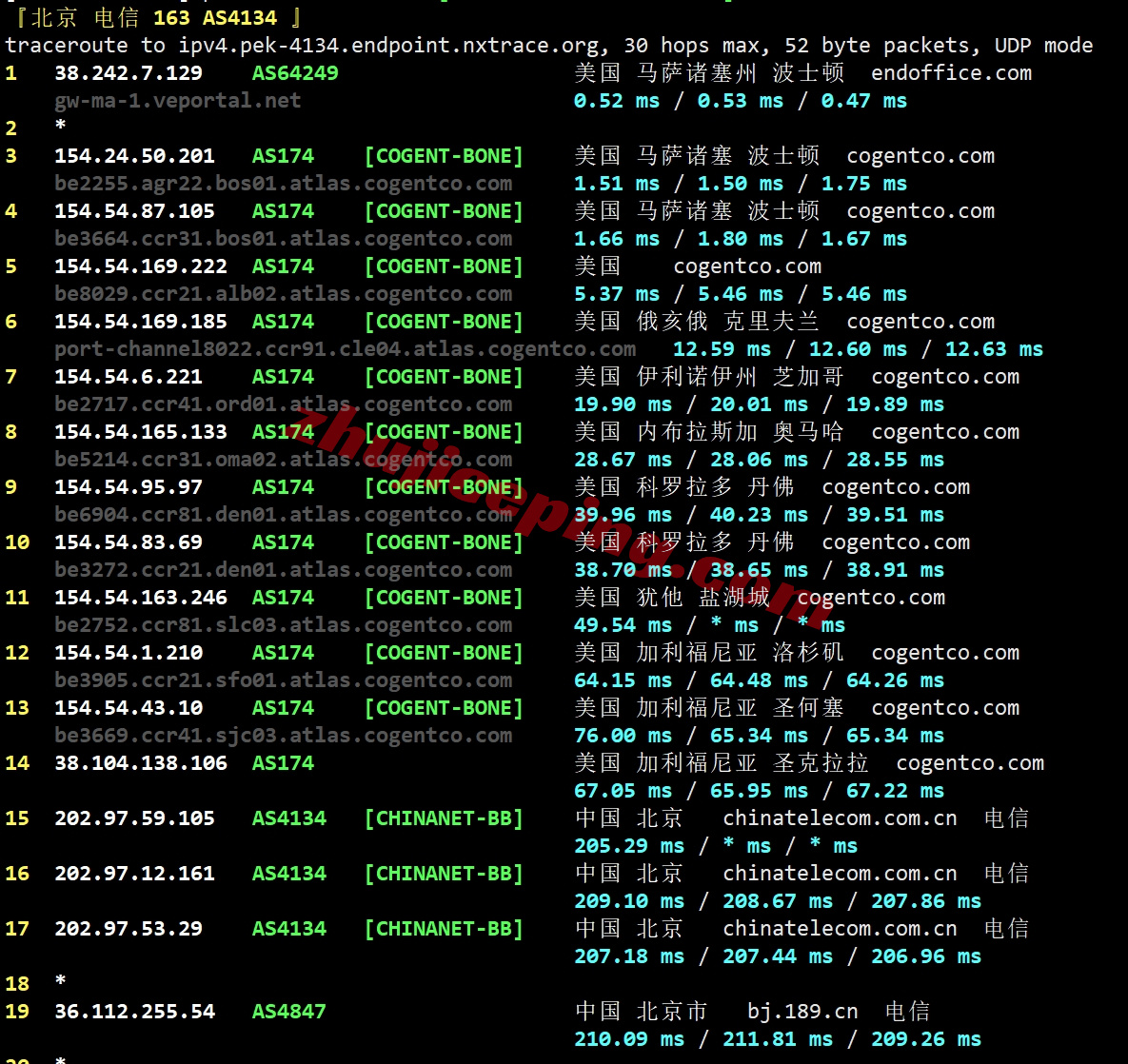Select latency value 12.59 ms on hop 6

click(x=722, y=349)
